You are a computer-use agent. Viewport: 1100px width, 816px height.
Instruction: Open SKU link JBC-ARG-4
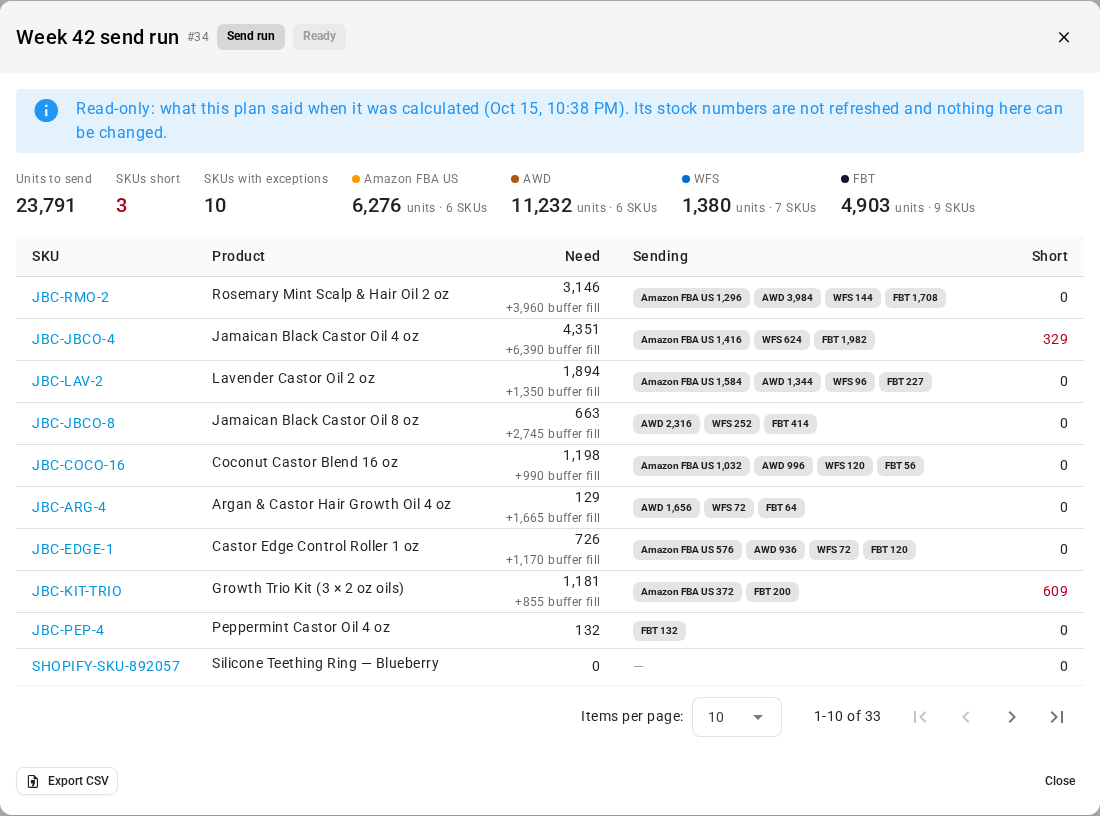pyautogui.click(x=69, y=508)
